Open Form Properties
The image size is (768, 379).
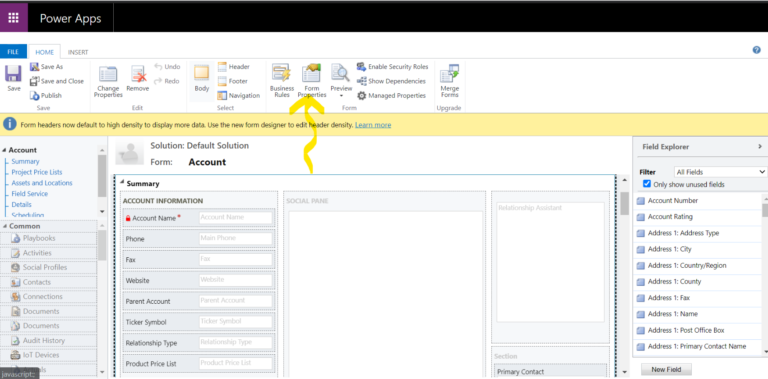(312, 81)
